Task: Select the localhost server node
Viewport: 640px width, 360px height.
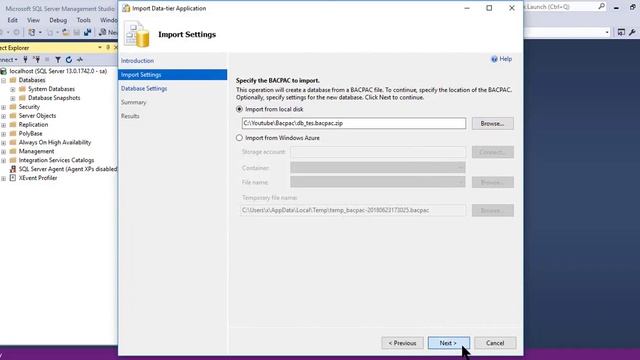Action: (x=58, y=71)
